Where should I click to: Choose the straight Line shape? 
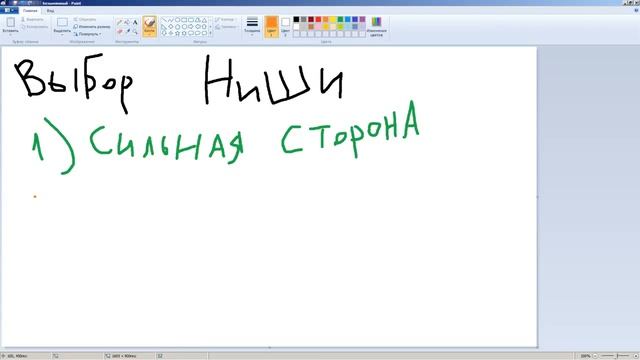(164, 20)
